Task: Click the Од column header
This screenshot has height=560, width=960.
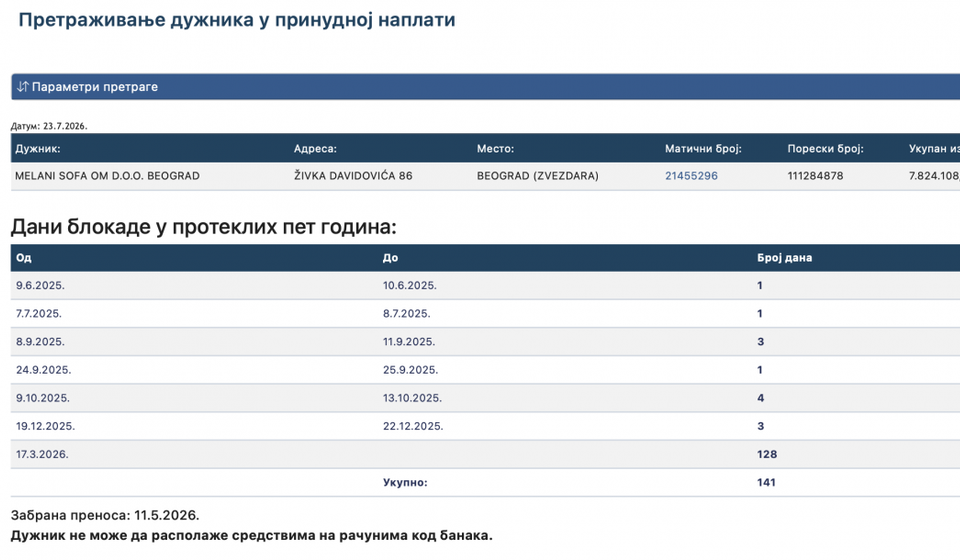Action: click(x=24, y=258)
